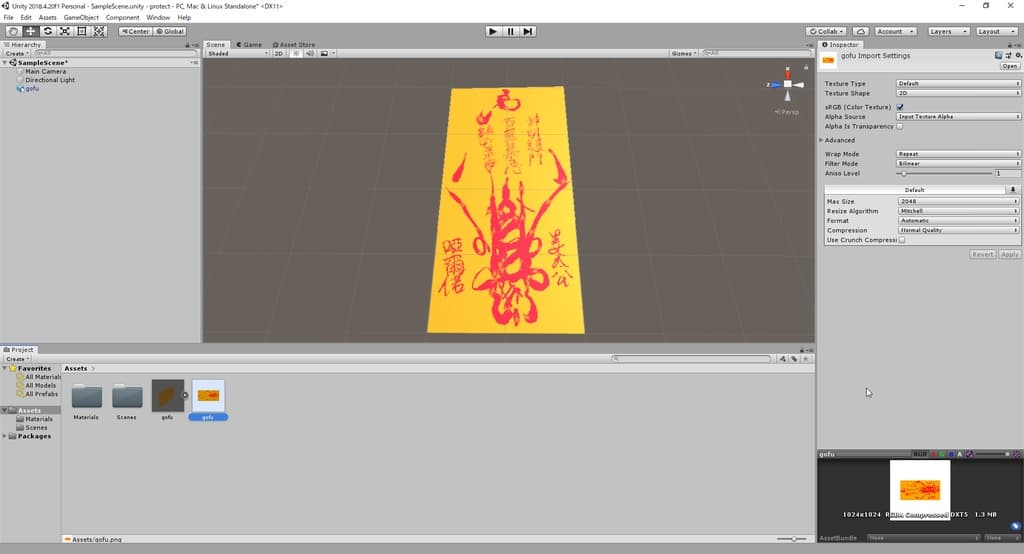
Task: Click the Pause button
Action: 510,31
